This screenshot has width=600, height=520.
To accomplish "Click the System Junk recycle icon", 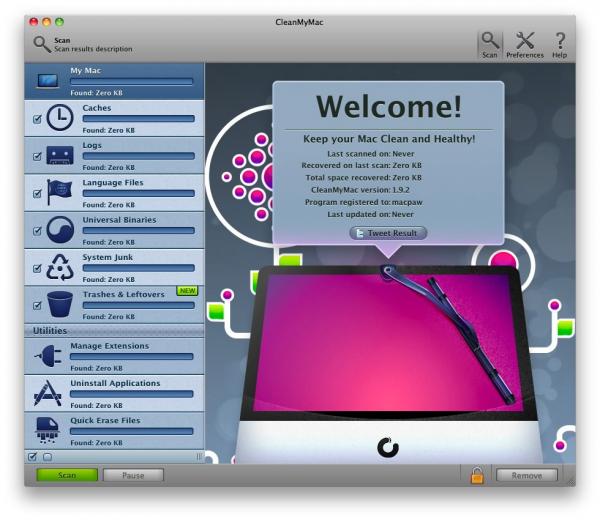I will coord(60,267).
